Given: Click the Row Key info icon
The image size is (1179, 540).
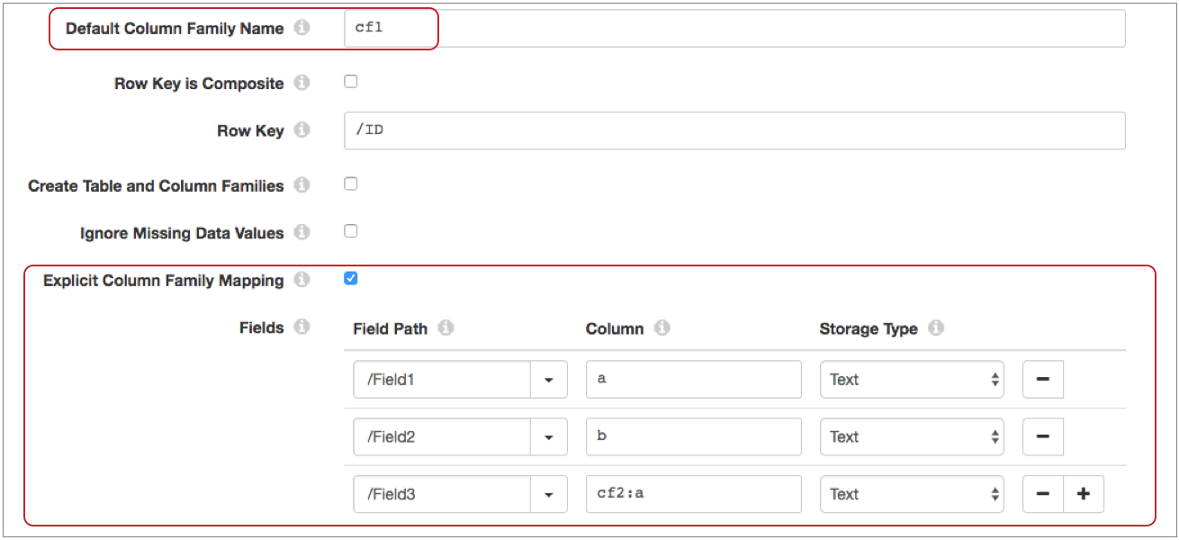Looking at the screenshot, I should pyautogui.click(x=302, y=130).
